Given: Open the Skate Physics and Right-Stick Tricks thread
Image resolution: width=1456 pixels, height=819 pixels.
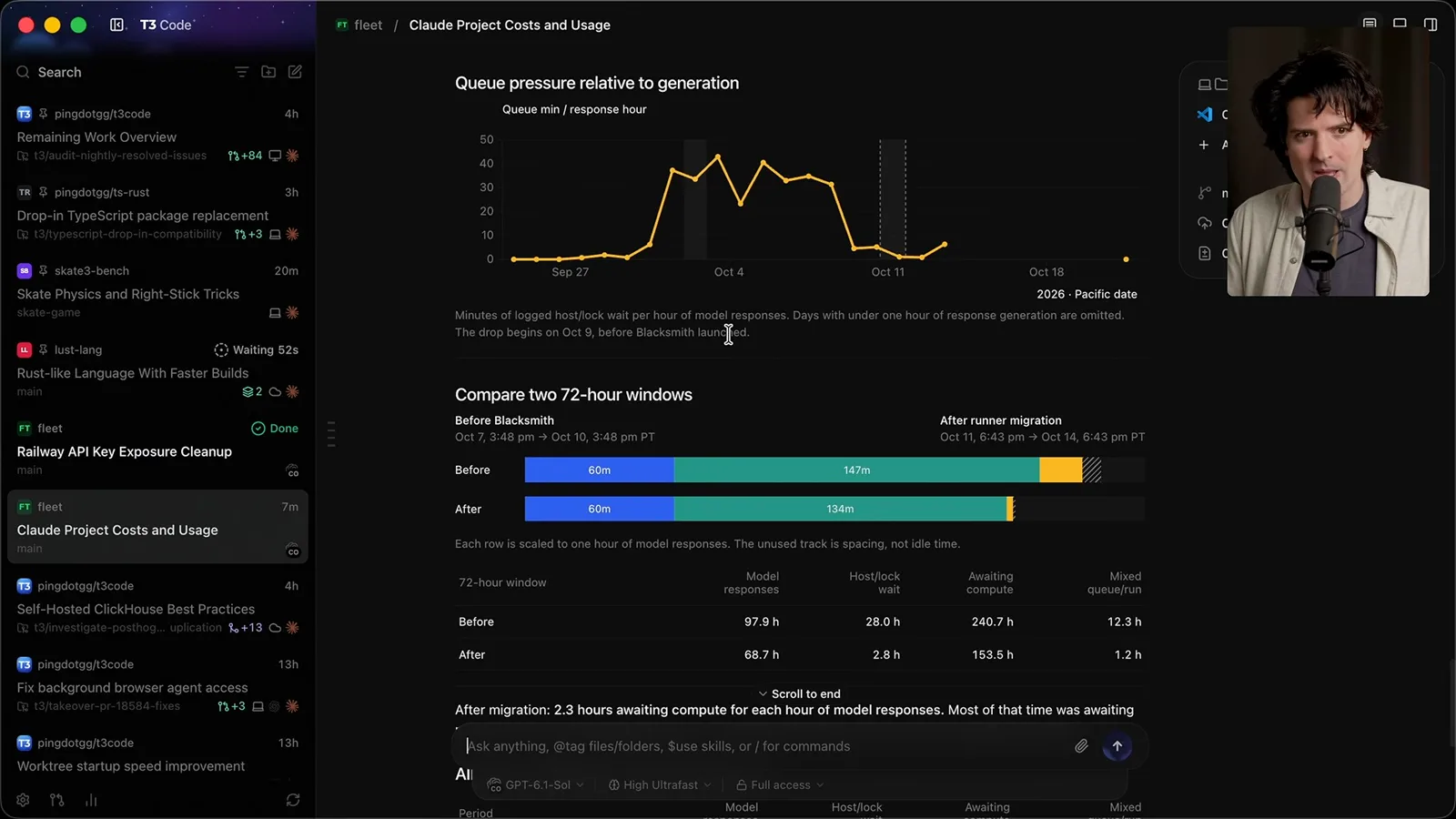Looking at the screenshot, I should 157,291.
